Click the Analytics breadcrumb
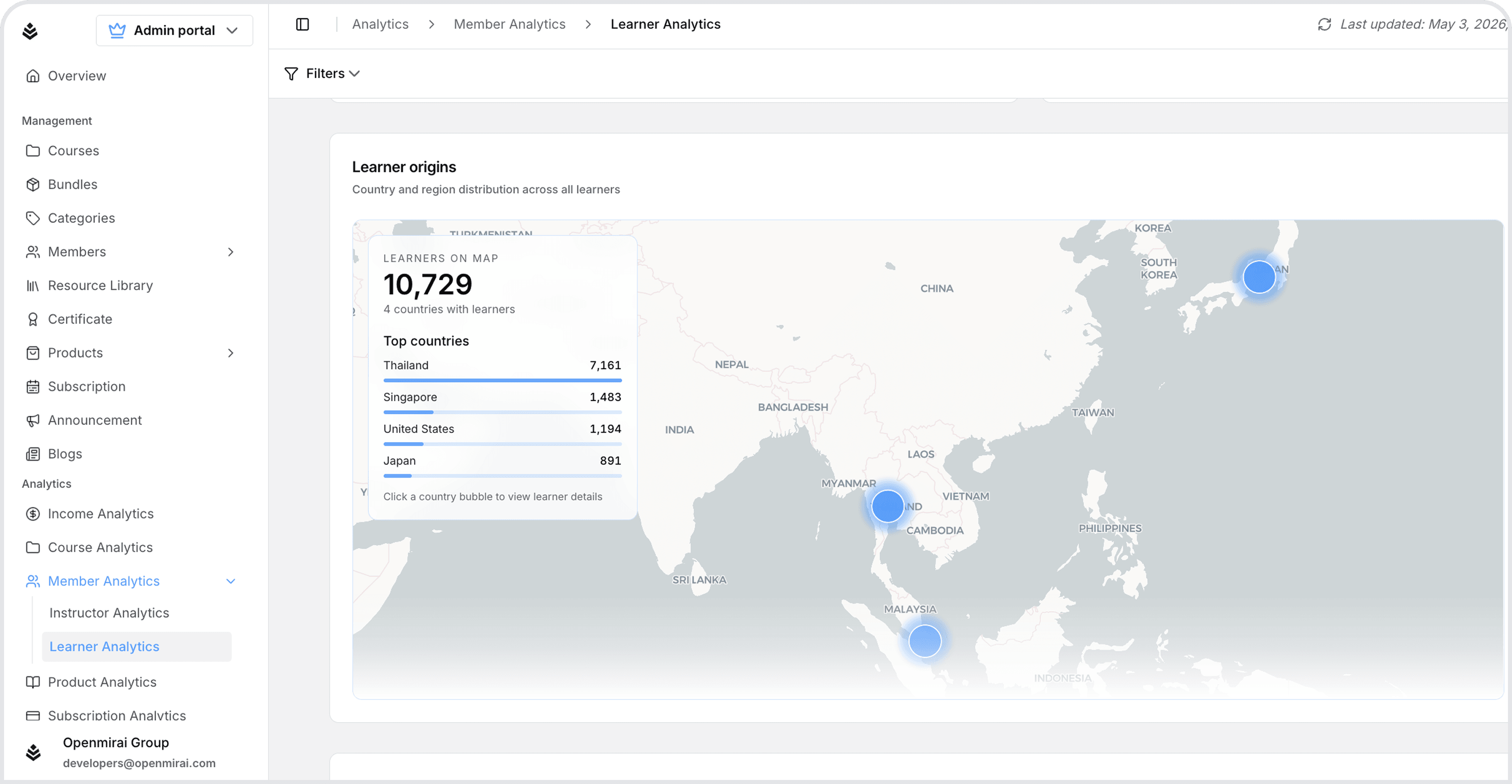The image size is (1512, 784). tap(380, 24)
